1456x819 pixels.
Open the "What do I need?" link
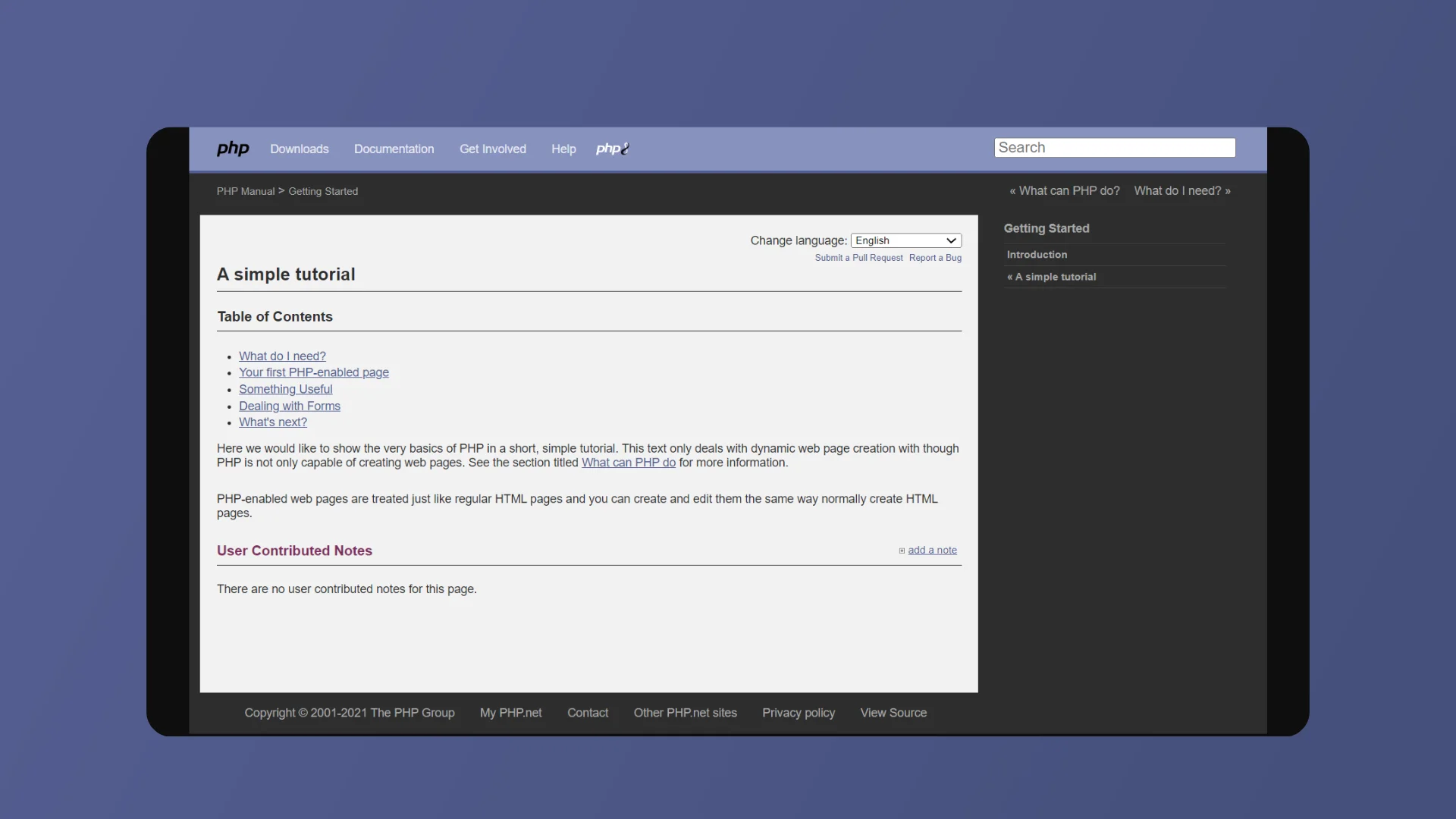282,356
